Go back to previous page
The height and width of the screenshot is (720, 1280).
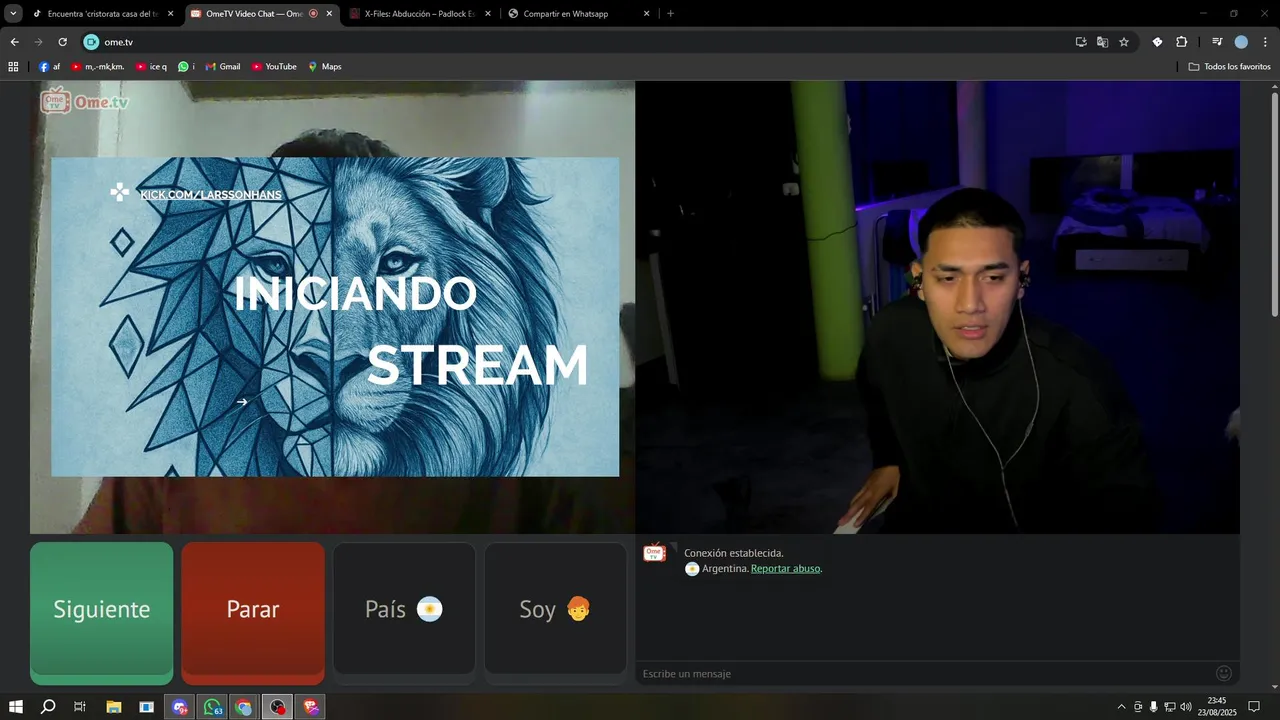14,42
